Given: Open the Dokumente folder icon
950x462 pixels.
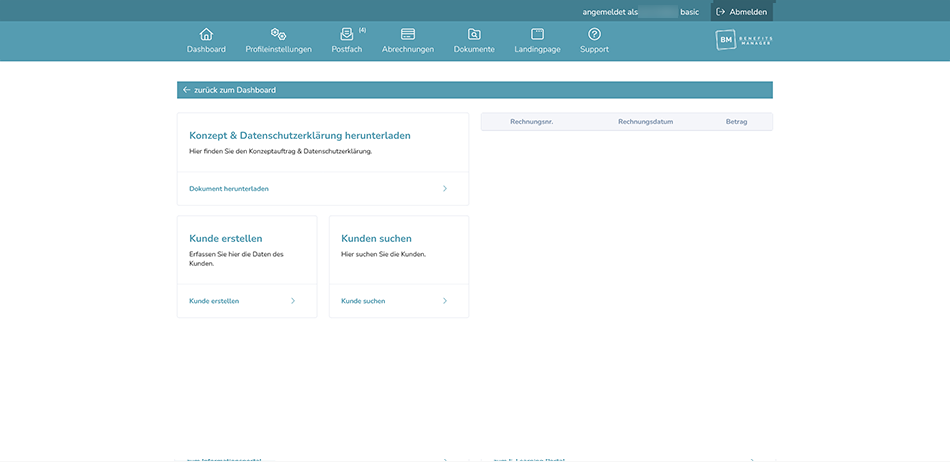Looking at the screenshot, I should pos(474,34).
